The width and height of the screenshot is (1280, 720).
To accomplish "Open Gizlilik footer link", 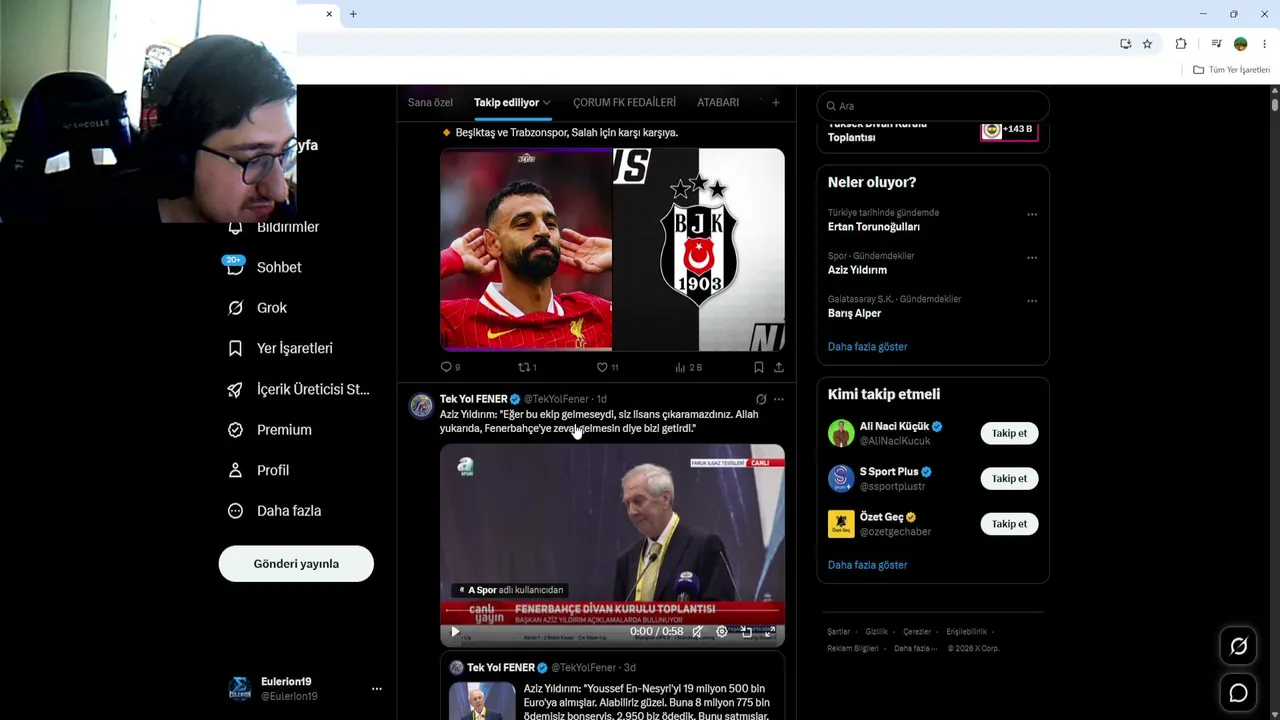I will pyautogui.click(x=876, y=632).
